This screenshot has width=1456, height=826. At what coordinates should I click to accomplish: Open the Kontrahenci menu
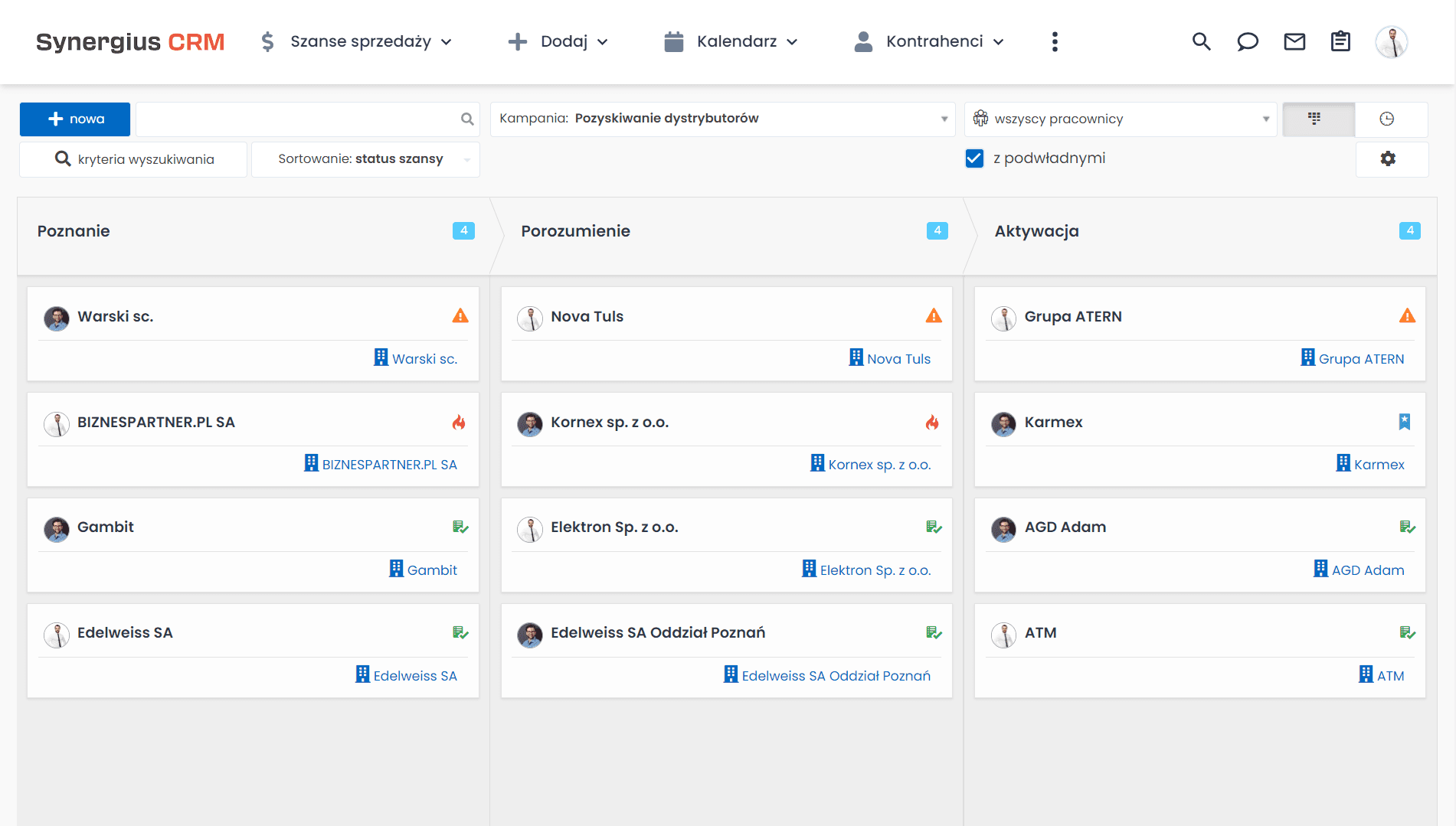(x=929, y=42)
